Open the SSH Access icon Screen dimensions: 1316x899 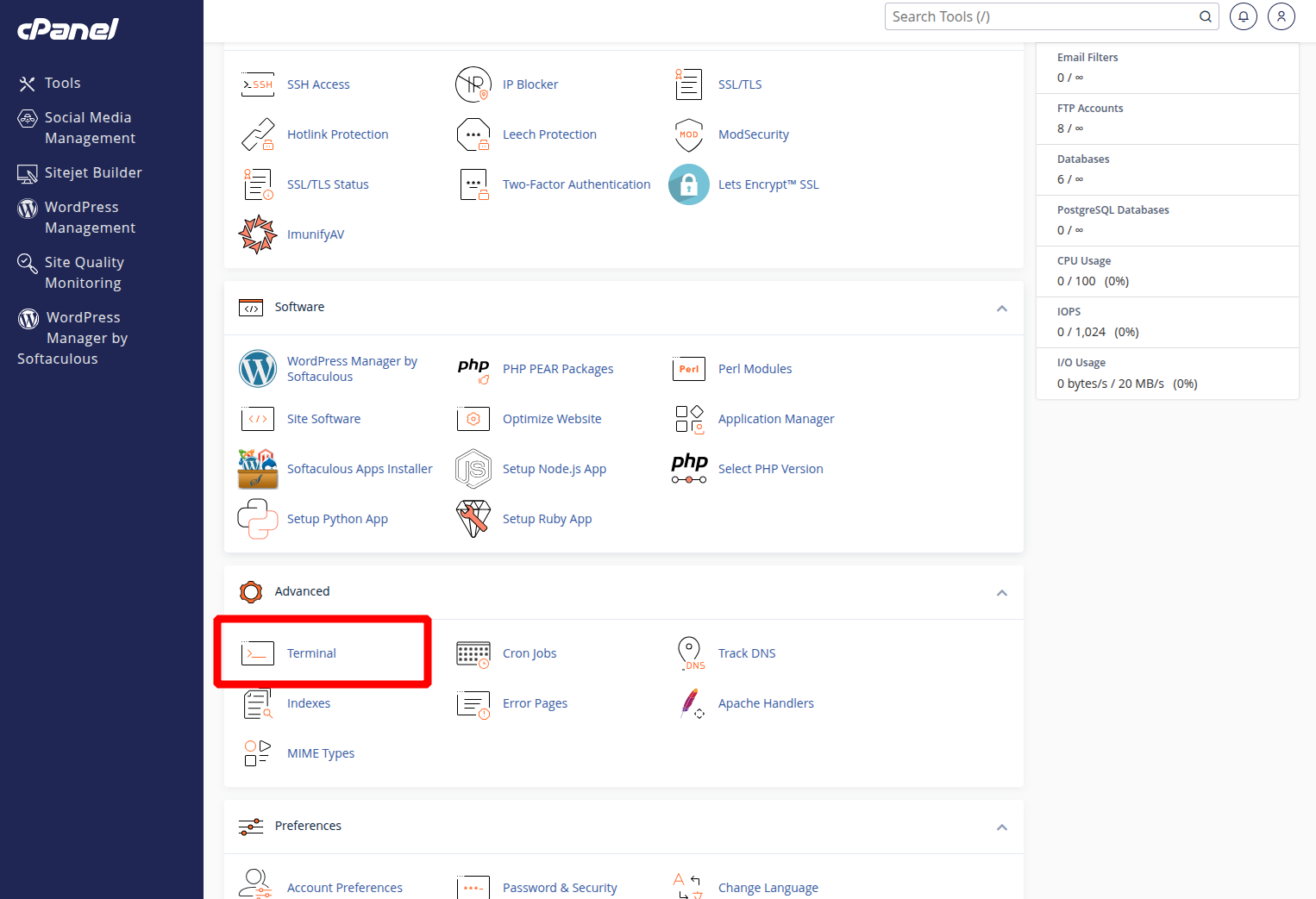(258, 84)
